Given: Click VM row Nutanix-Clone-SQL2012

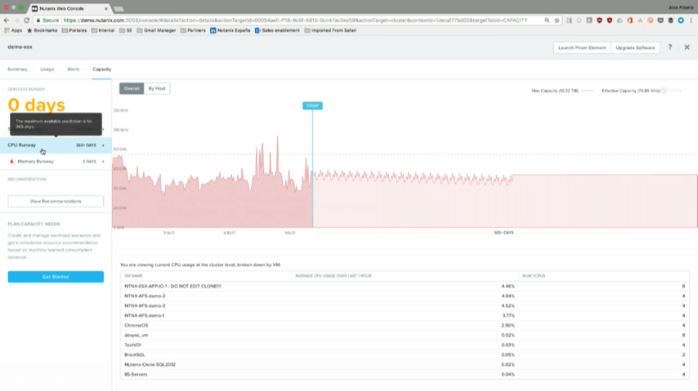Looking at the screenshot, I should click(x=404, y=365).
